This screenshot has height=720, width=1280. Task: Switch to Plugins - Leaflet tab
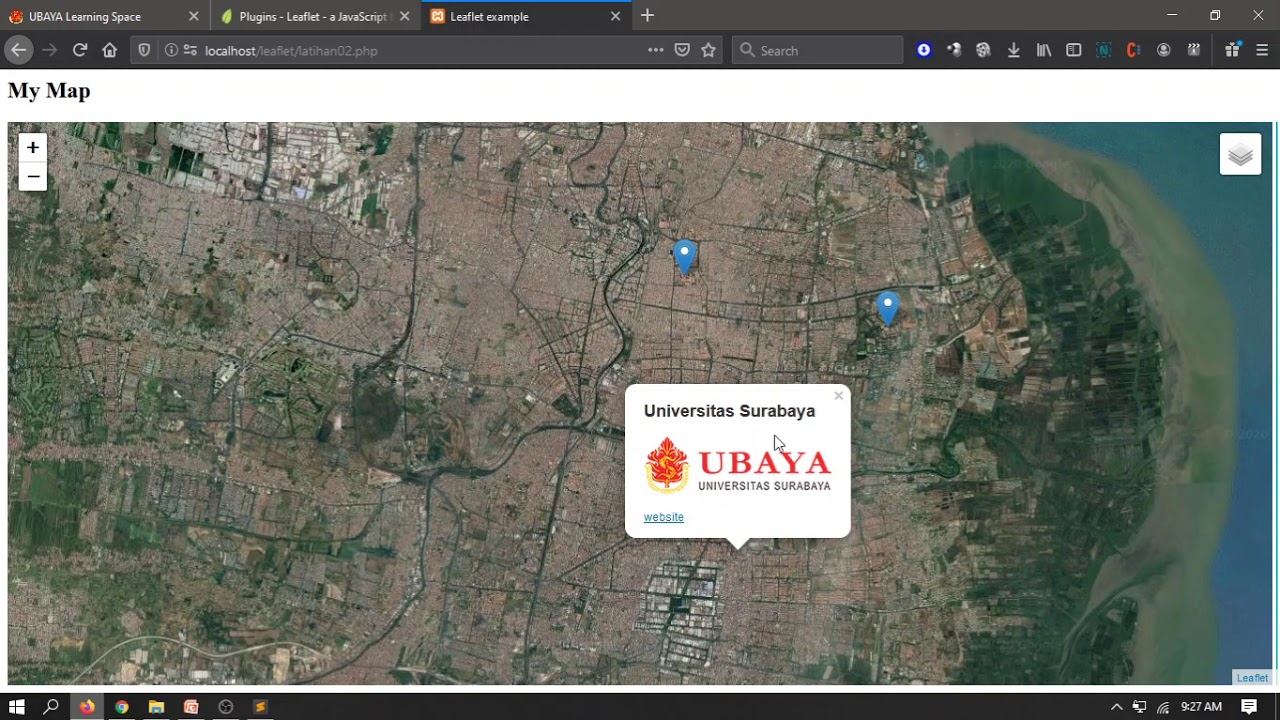pos(313,16)
